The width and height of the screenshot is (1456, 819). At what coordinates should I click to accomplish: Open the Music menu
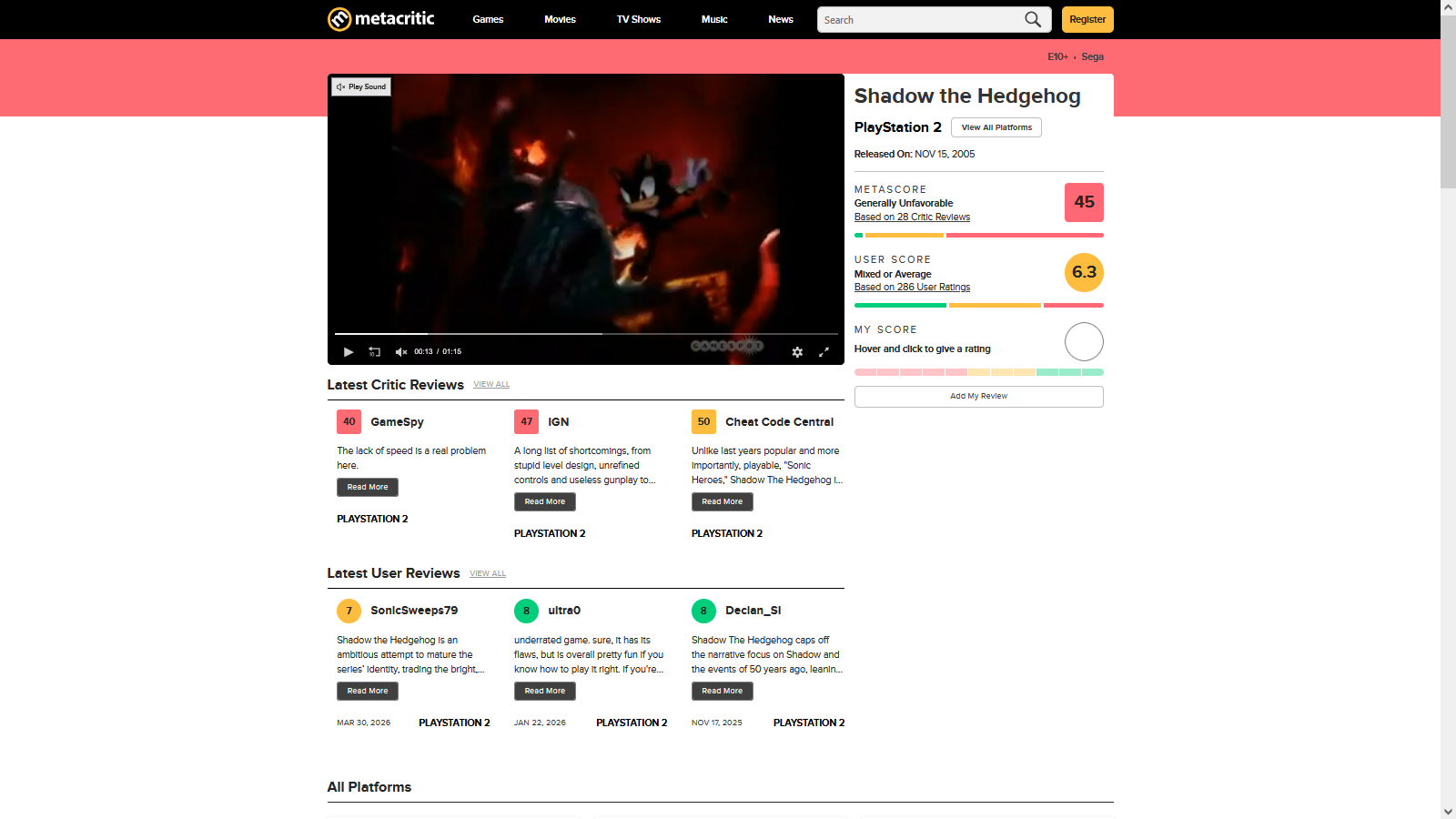[x=714, y=19]
